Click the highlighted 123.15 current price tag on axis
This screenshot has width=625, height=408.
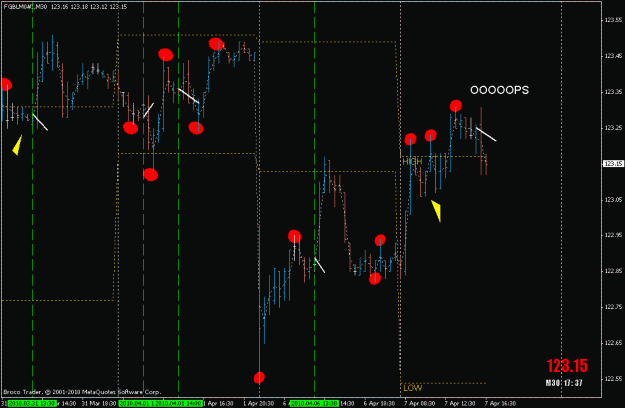point(613,164)
